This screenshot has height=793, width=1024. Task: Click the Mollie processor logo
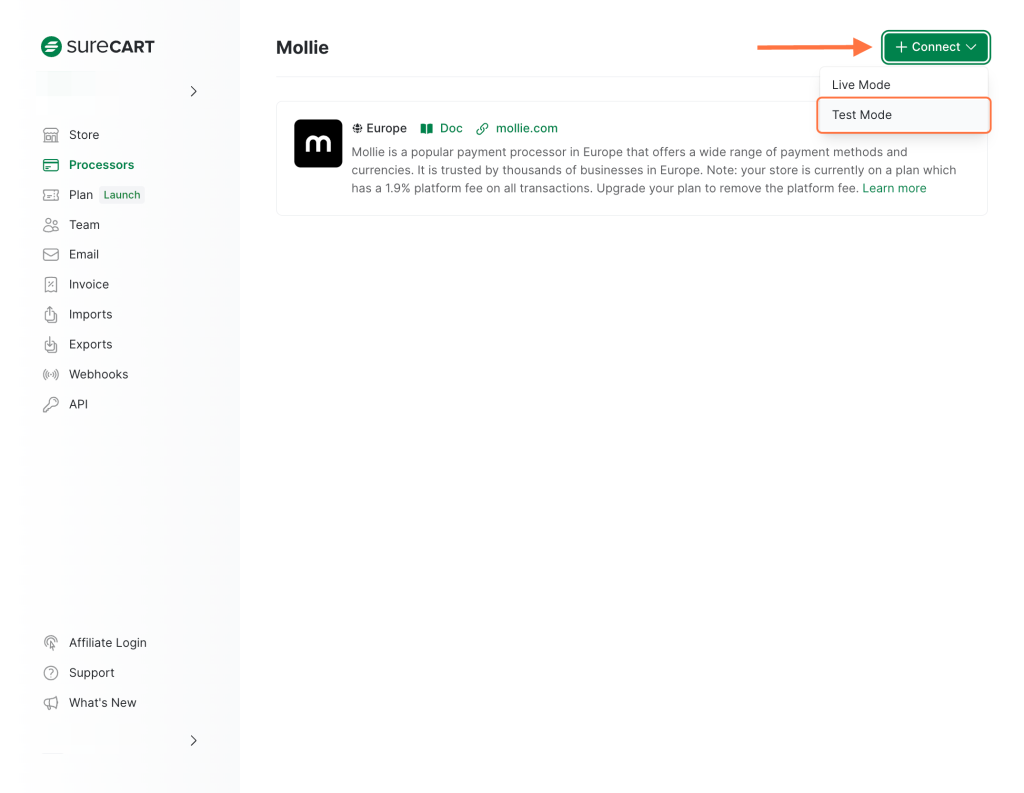318,143
